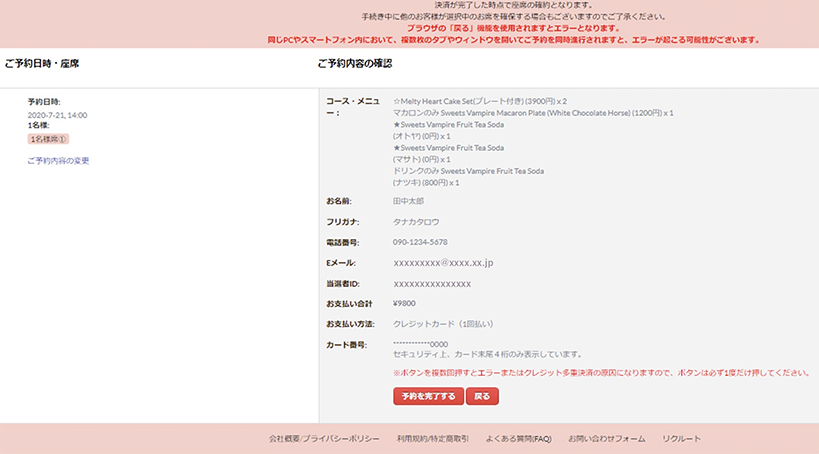
Task: Click the reservation date 2020-7-21, 14:00
Action: click(x=57, y=115)
